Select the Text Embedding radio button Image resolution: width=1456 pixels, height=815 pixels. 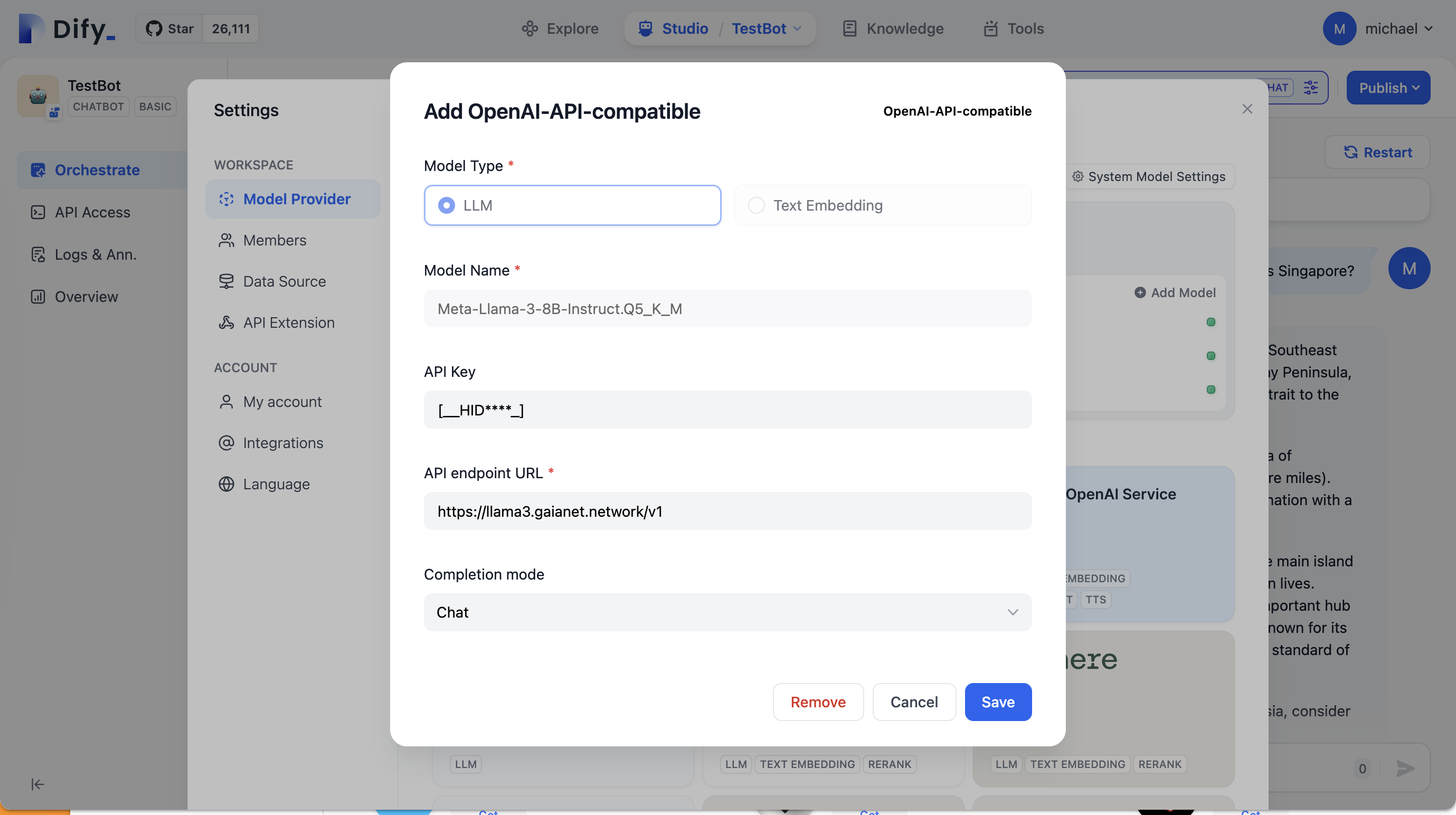[757, 204]
